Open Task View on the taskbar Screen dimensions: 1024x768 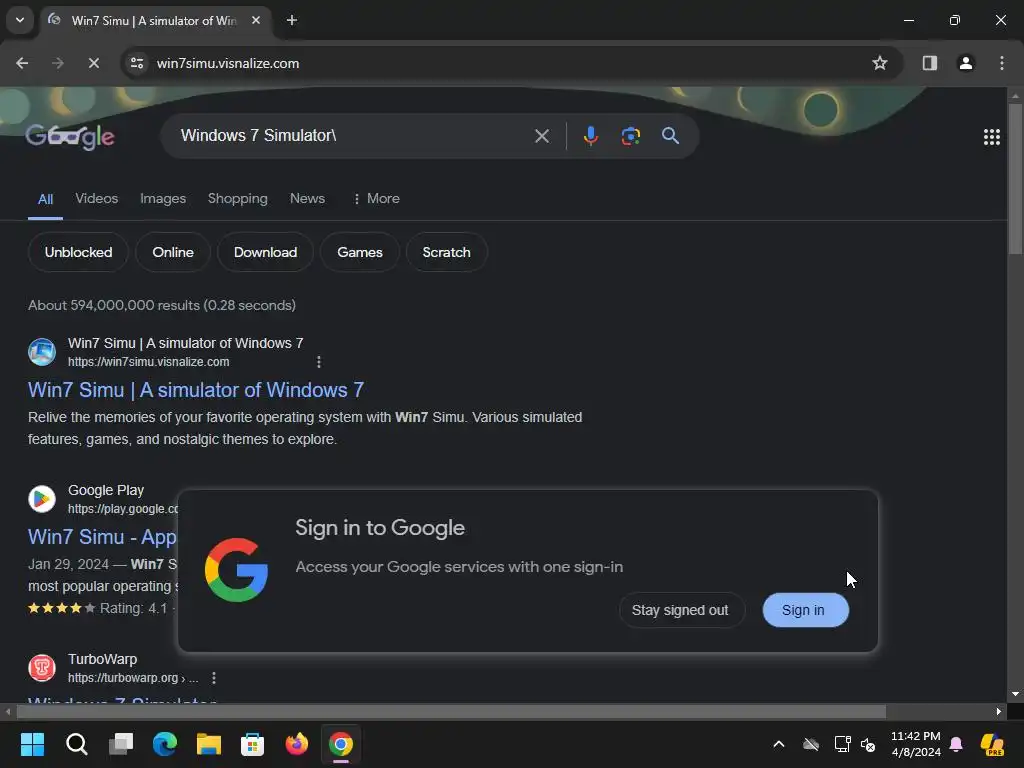(x=121, y=744)
